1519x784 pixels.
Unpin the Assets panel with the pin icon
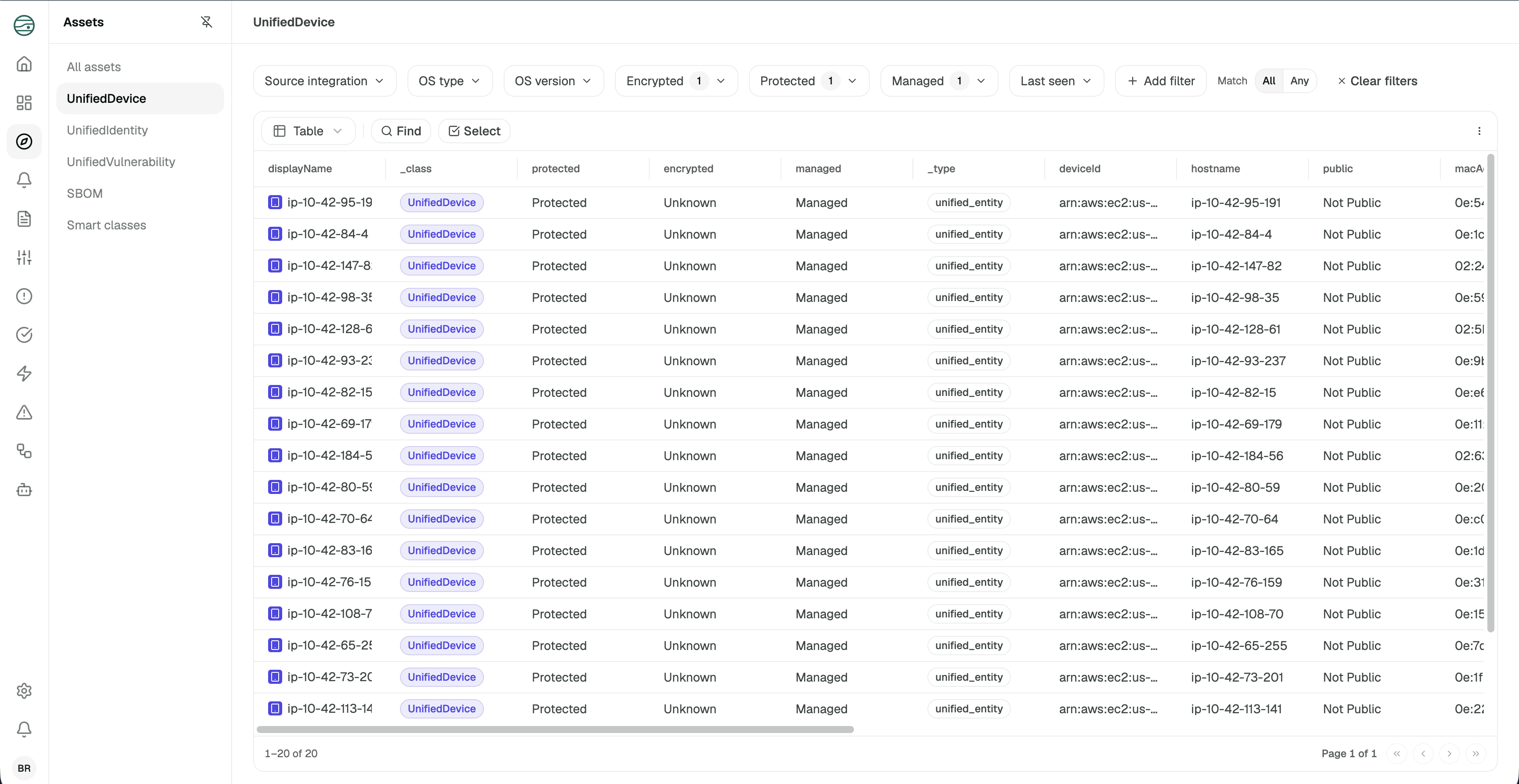tap(207, 22)
